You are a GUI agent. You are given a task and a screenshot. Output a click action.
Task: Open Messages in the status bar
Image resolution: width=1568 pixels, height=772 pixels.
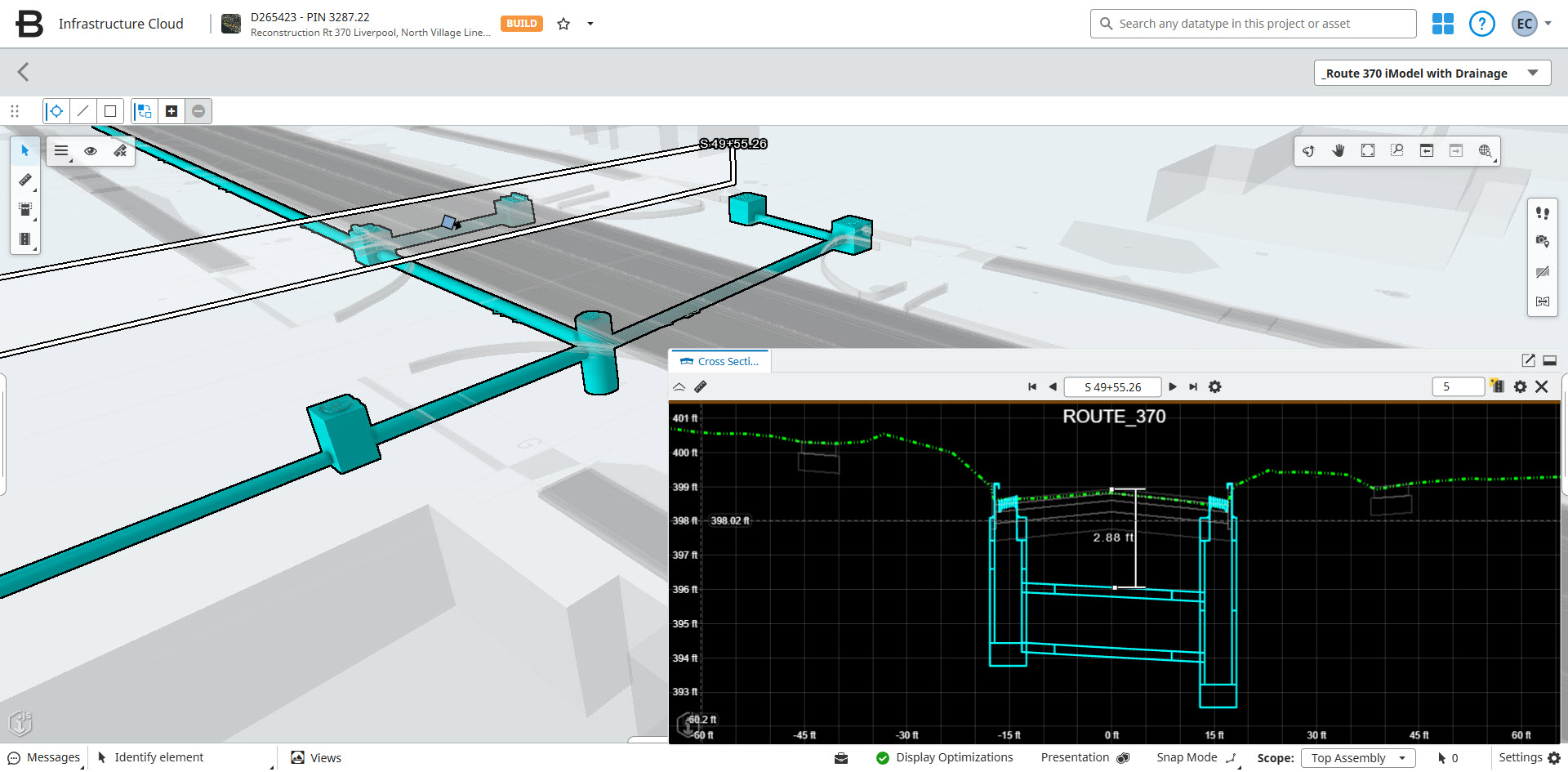click(x=45, y=758)
